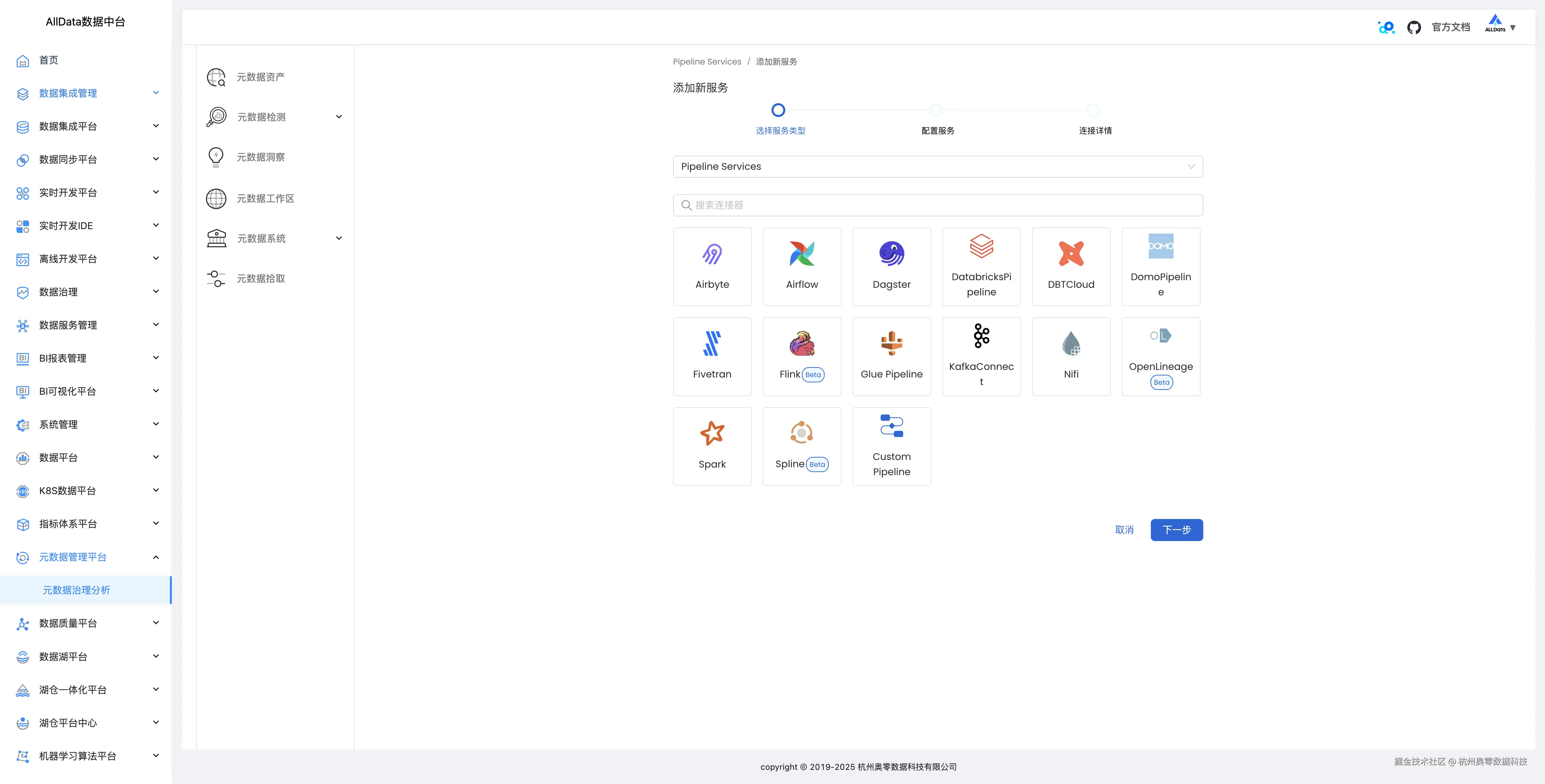Go to 首页 in sidebar
Screen dimensions: 1545x784
[49, 60]
